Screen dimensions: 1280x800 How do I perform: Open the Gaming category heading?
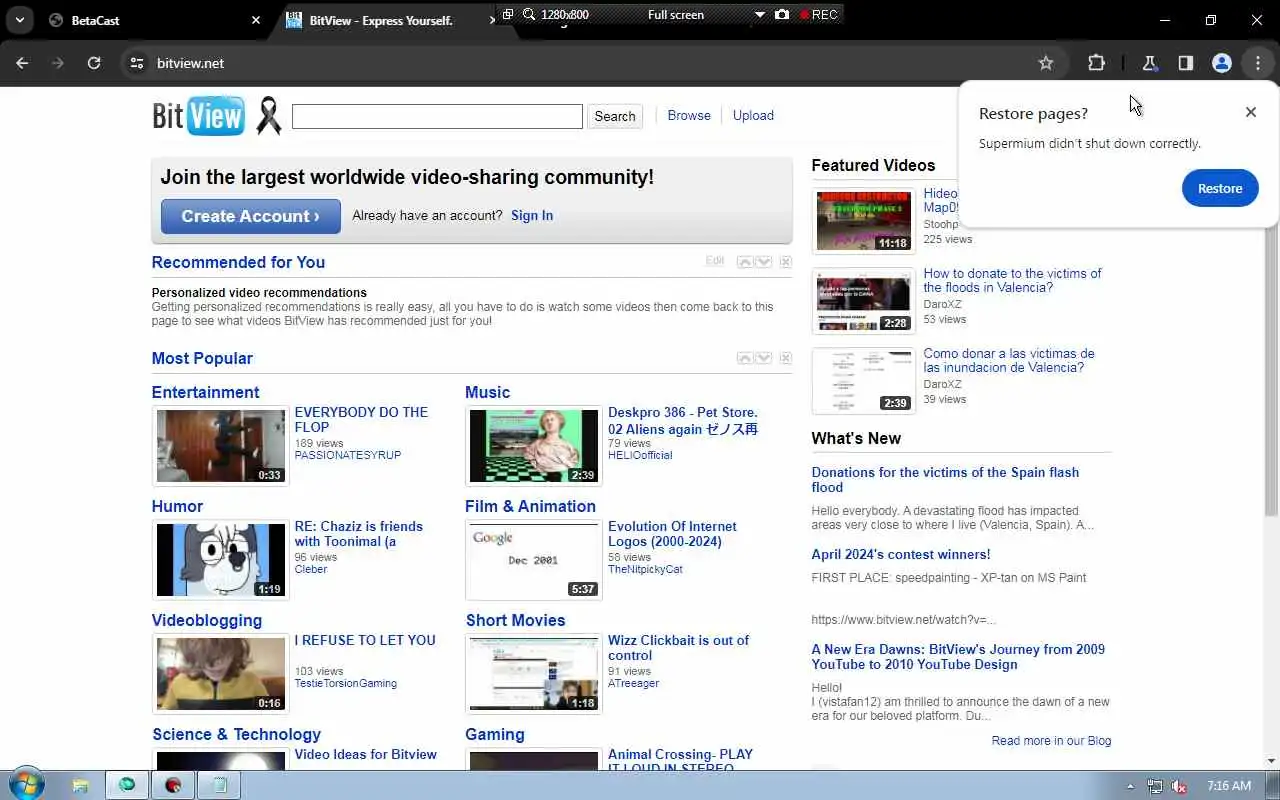tap(494, 734)
